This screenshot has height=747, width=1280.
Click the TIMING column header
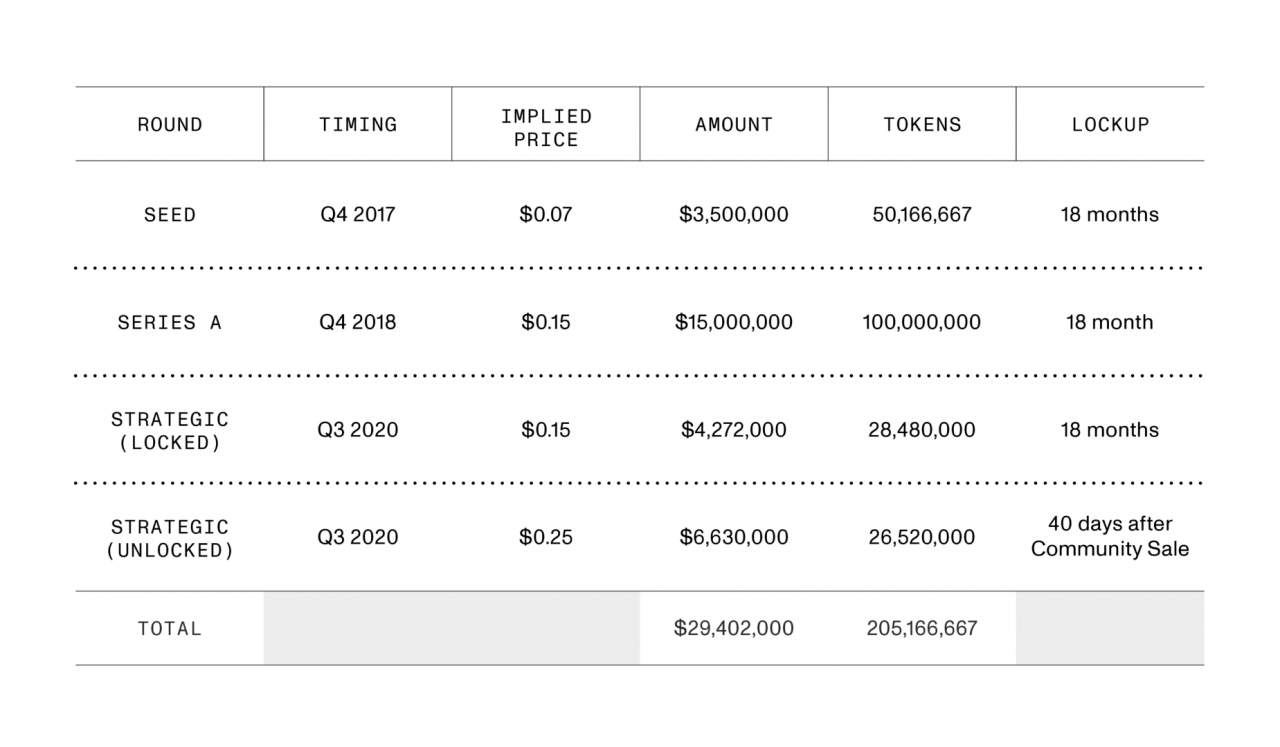(x=358, y=125)
